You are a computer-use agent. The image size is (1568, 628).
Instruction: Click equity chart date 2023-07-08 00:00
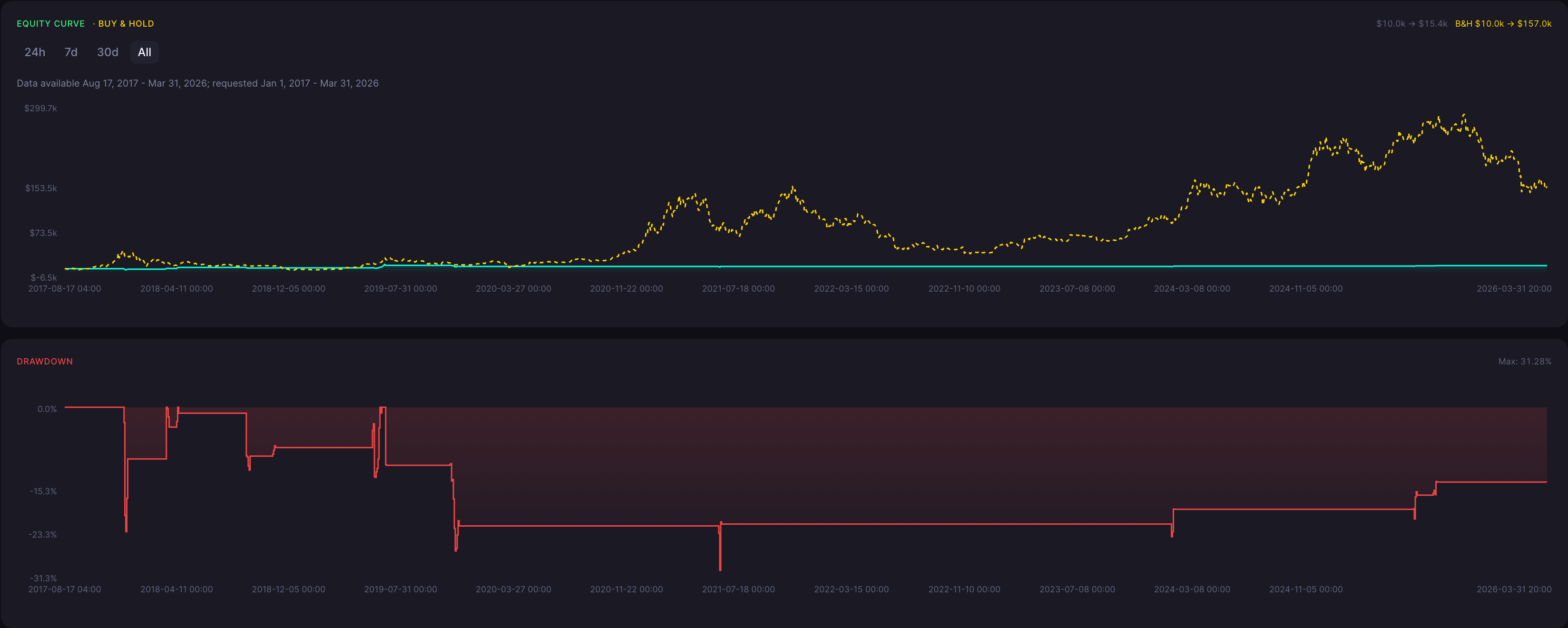pyautogui.click(x=1078, y=288)
